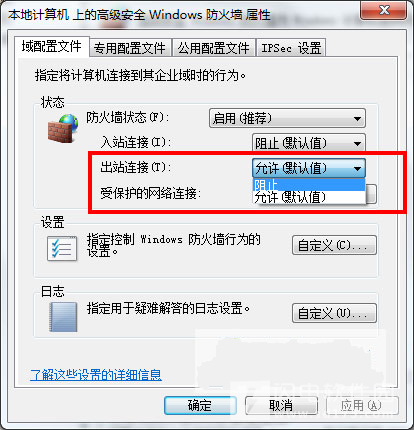
Task: Click the 取消 button
Action: click(281, 405)
